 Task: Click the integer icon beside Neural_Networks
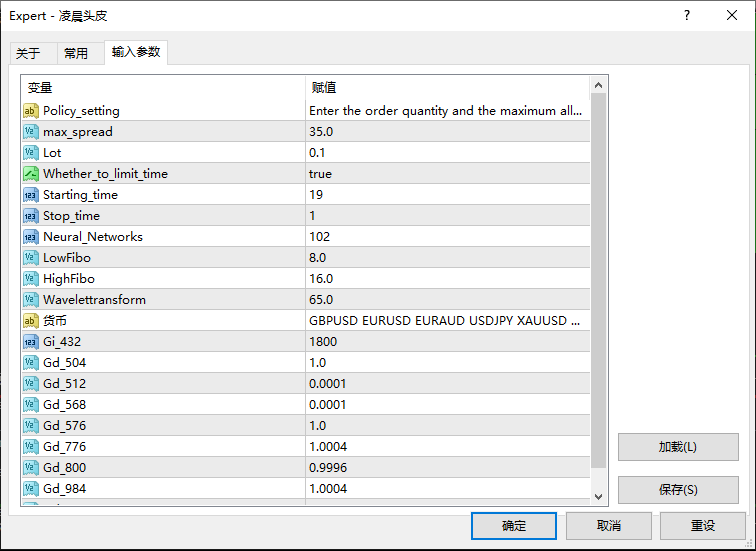[31, 237]
